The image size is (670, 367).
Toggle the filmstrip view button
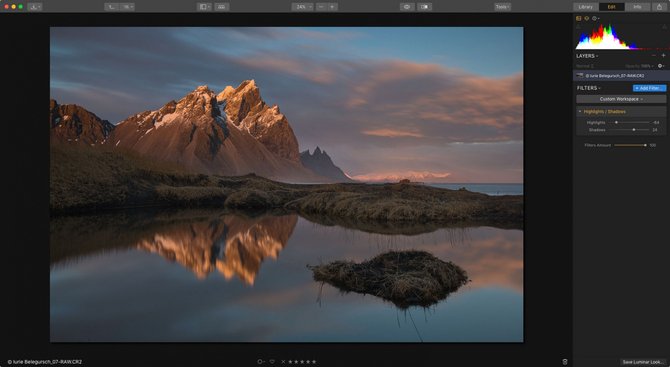221,7
